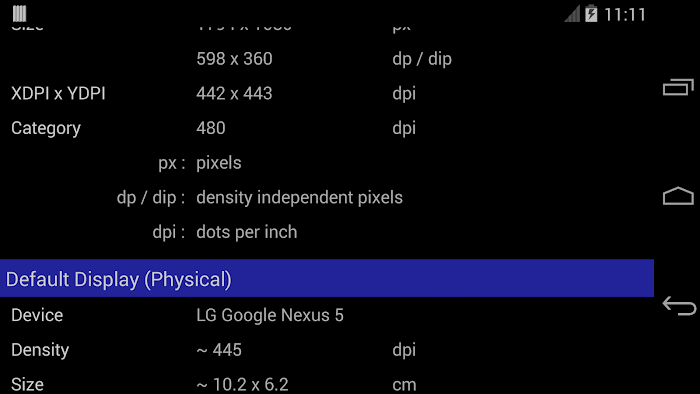The width and height of the screenshot is (700, 394).
Task: Tap the barcode notification icon in status bar
Action: (x=19, y=13)
